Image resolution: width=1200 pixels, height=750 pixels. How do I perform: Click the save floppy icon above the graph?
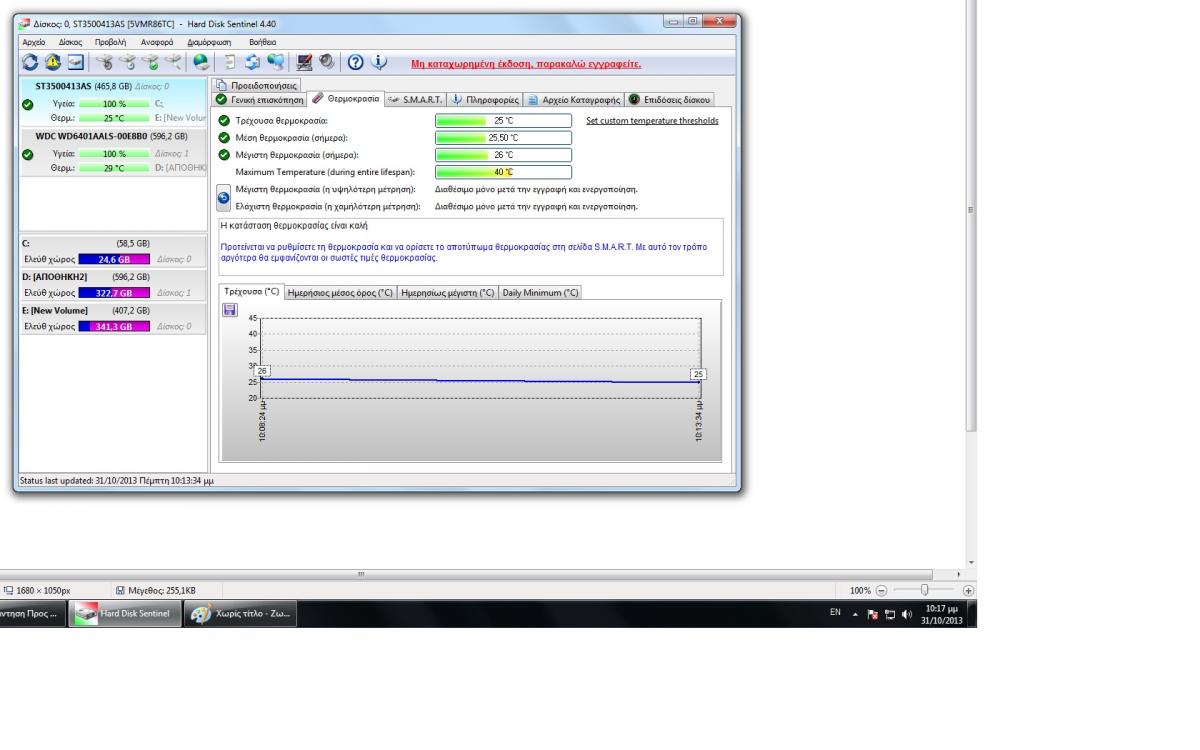(229, 310)
